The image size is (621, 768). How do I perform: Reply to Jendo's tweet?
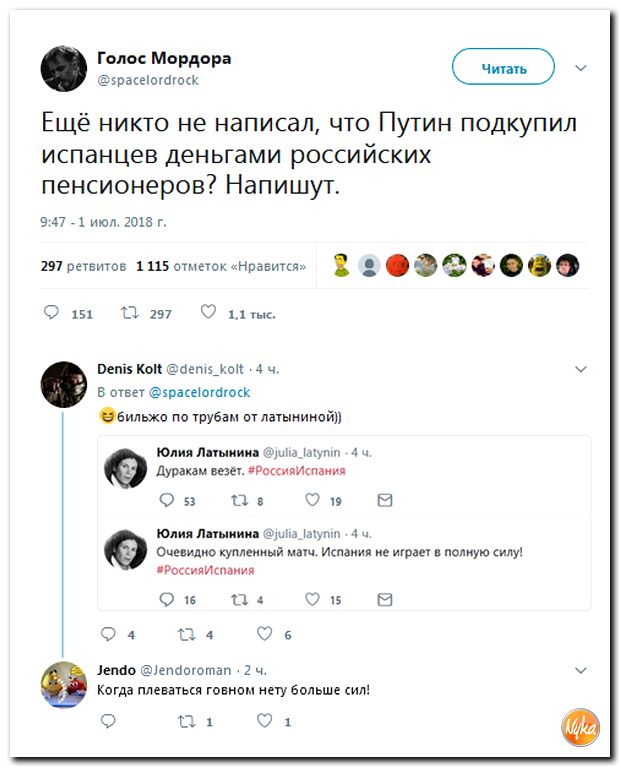coord(109,720)
